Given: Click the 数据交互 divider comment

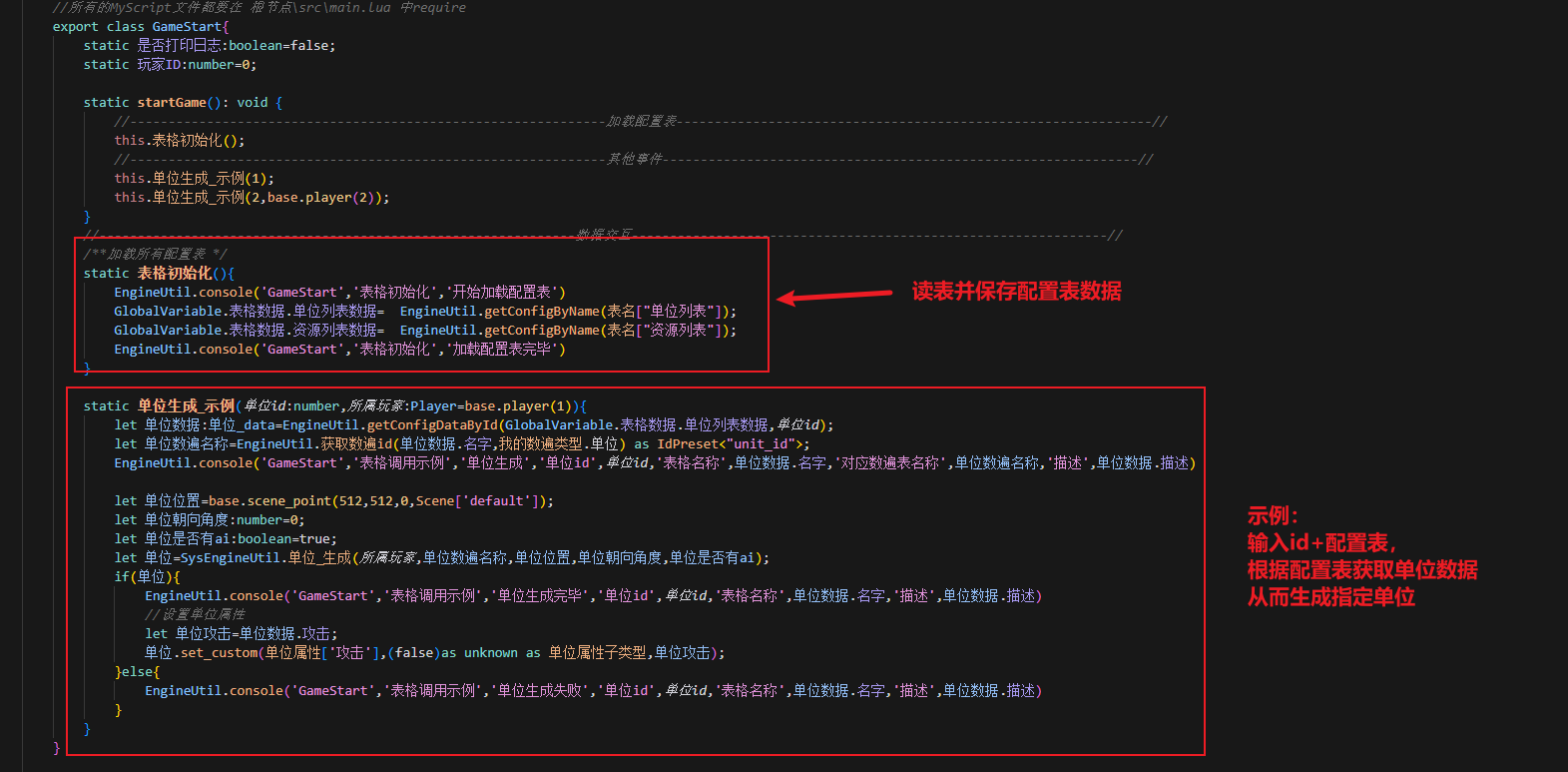Looking at the screenshot, I should coord(604,236).
